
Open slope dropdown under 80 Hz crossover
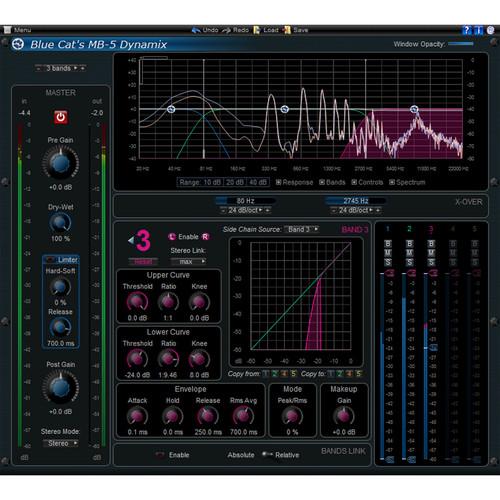(x=246, y=210)
